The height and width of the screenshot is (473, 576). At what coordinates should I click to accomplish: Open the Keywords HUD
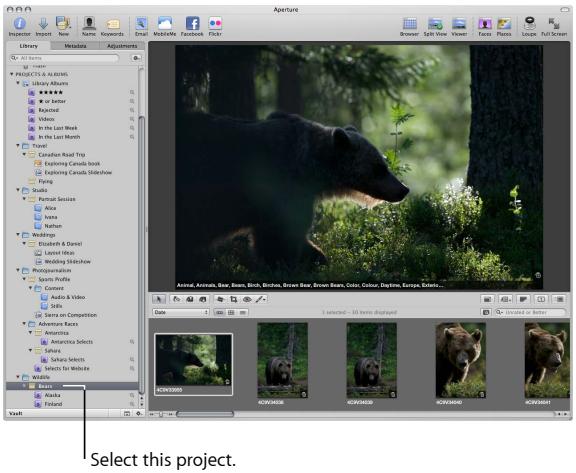coord(112,26)
